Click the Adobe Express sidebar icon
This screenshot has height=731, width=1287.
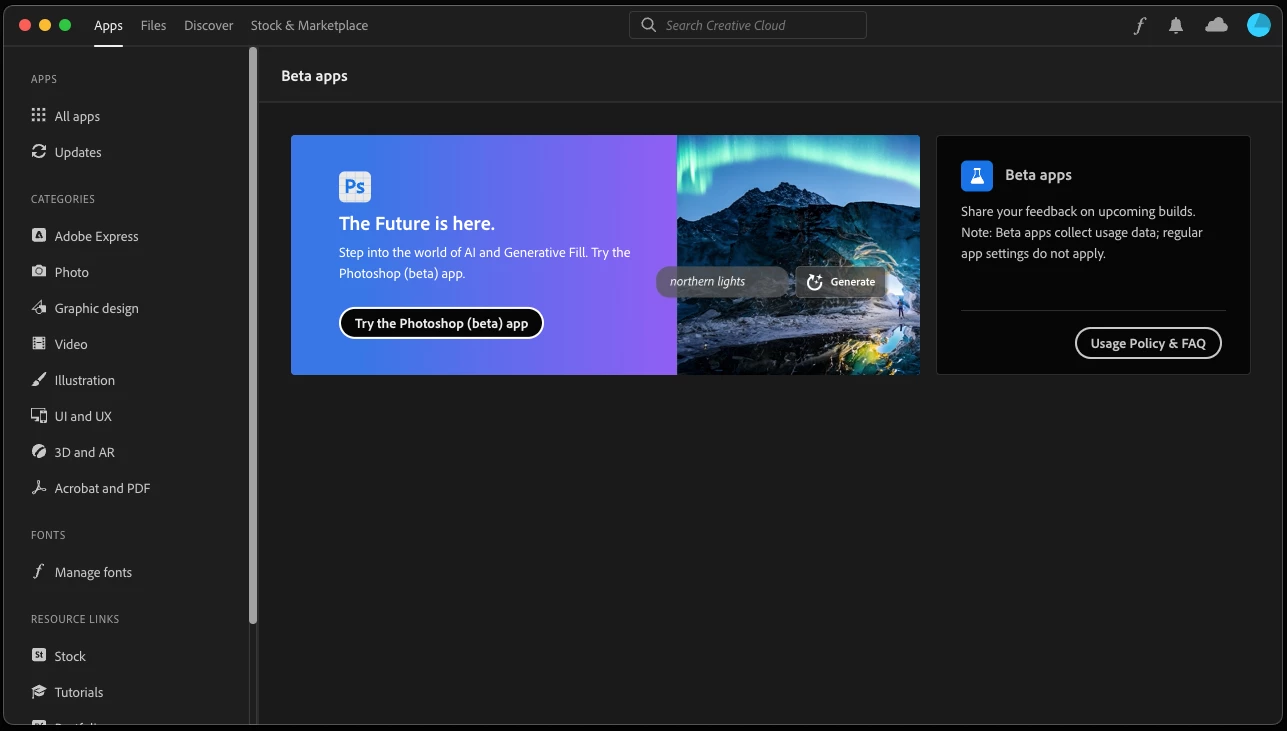[39, 236]
